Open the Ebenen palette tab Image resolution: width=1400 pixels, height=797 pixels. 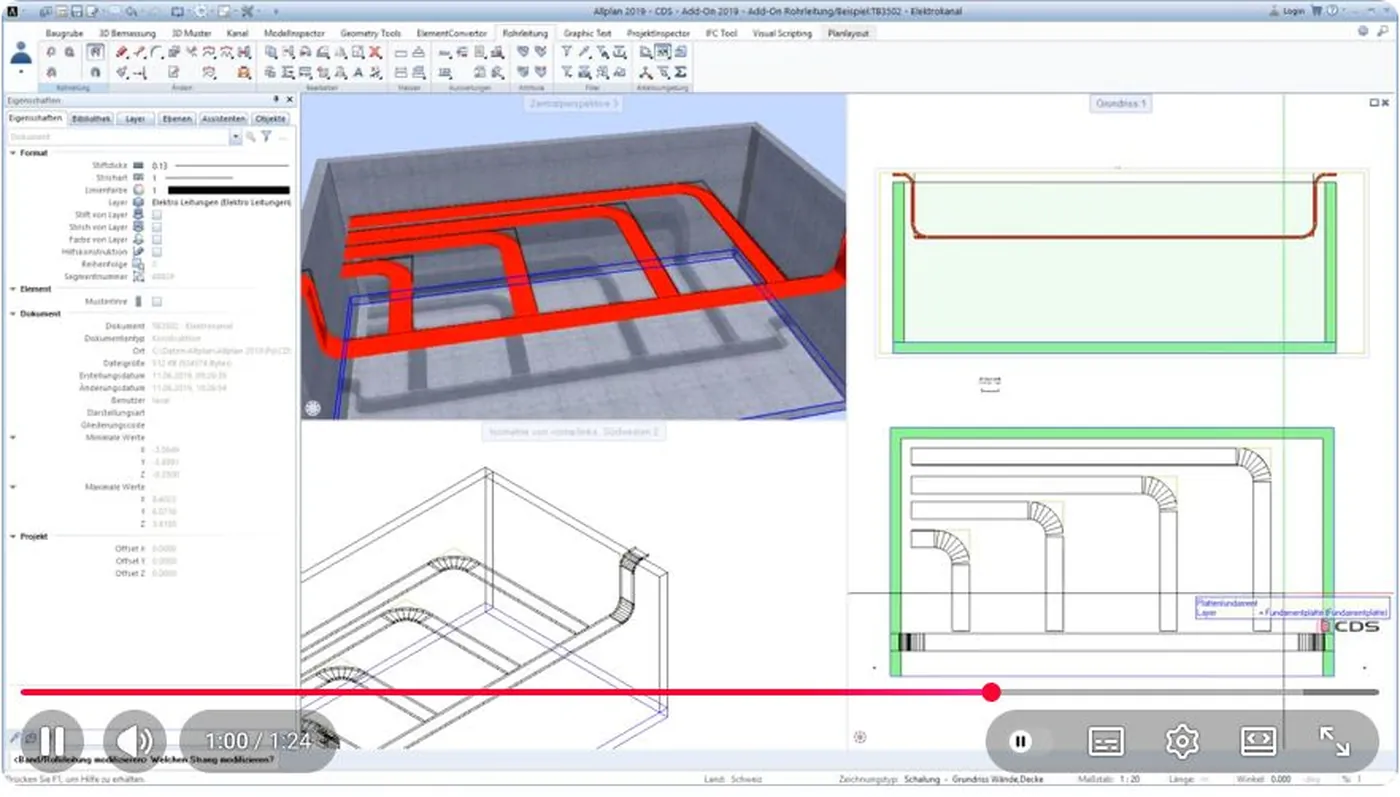click(176, 118)
